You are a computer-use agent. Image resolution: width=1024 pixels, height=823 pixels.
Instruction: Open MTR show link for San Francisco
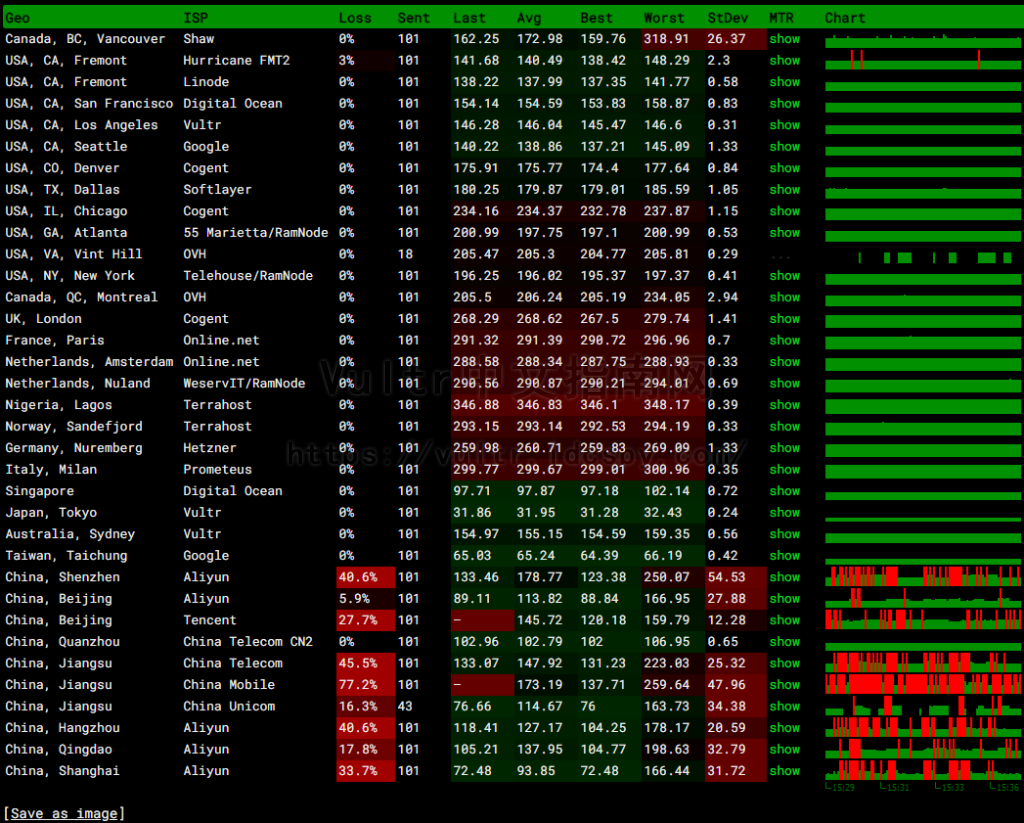tap(784, 104)
